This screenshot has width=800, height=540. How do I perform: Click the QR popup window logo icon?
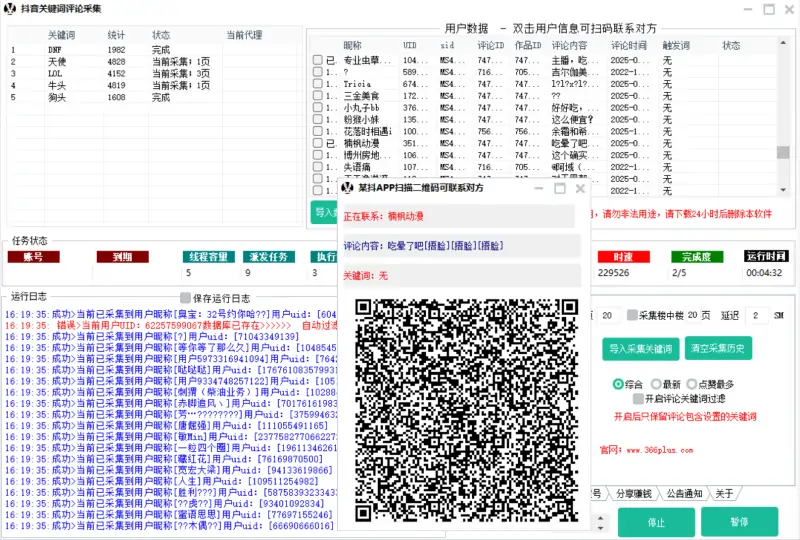click(347, 188)
